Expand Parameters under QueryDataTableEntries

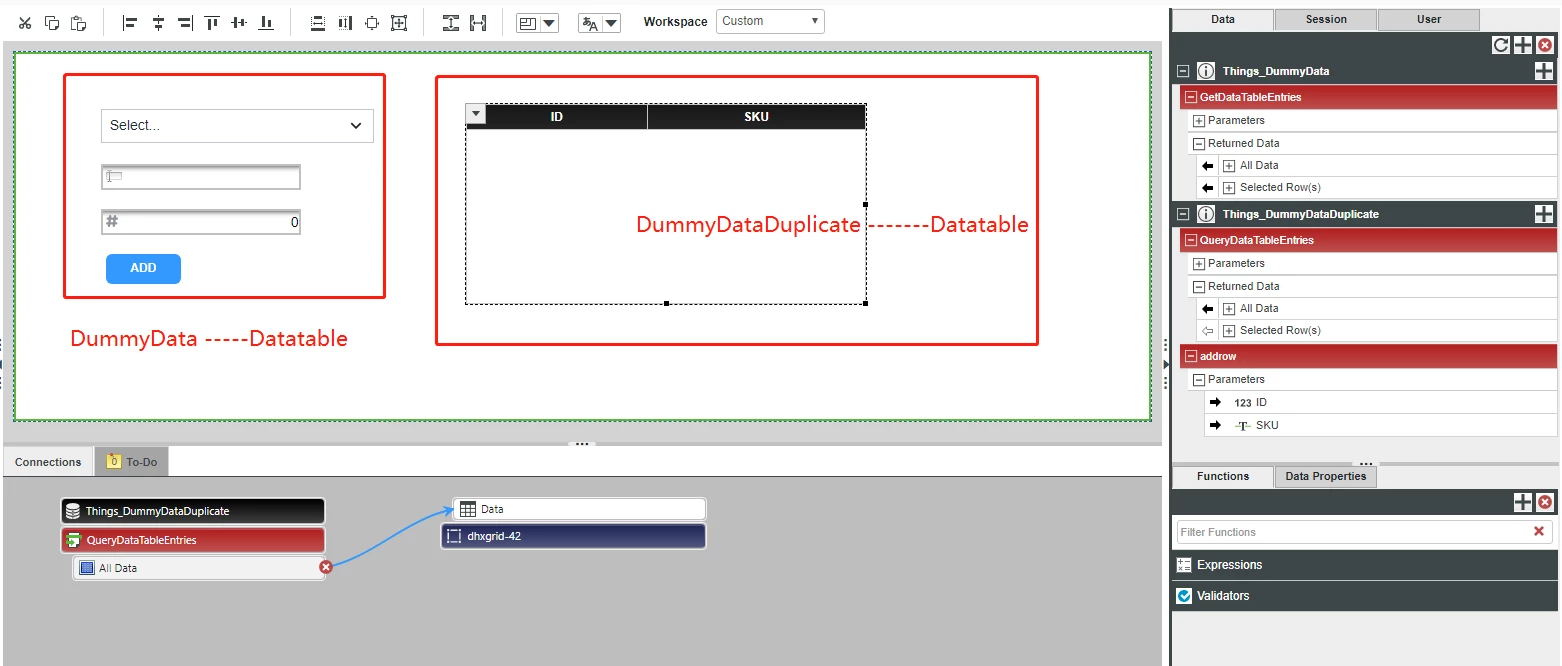(x=1199, y=264)
